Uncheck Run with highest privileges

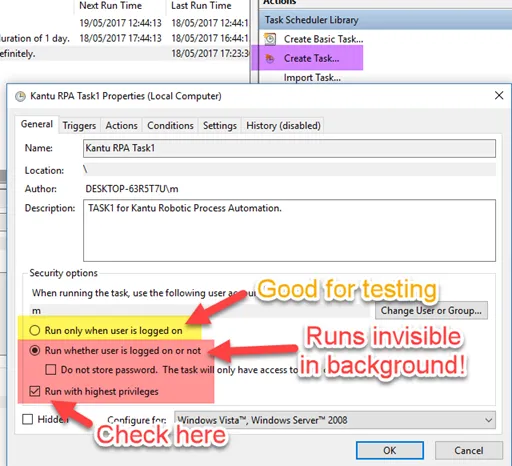tap(35, 391)
